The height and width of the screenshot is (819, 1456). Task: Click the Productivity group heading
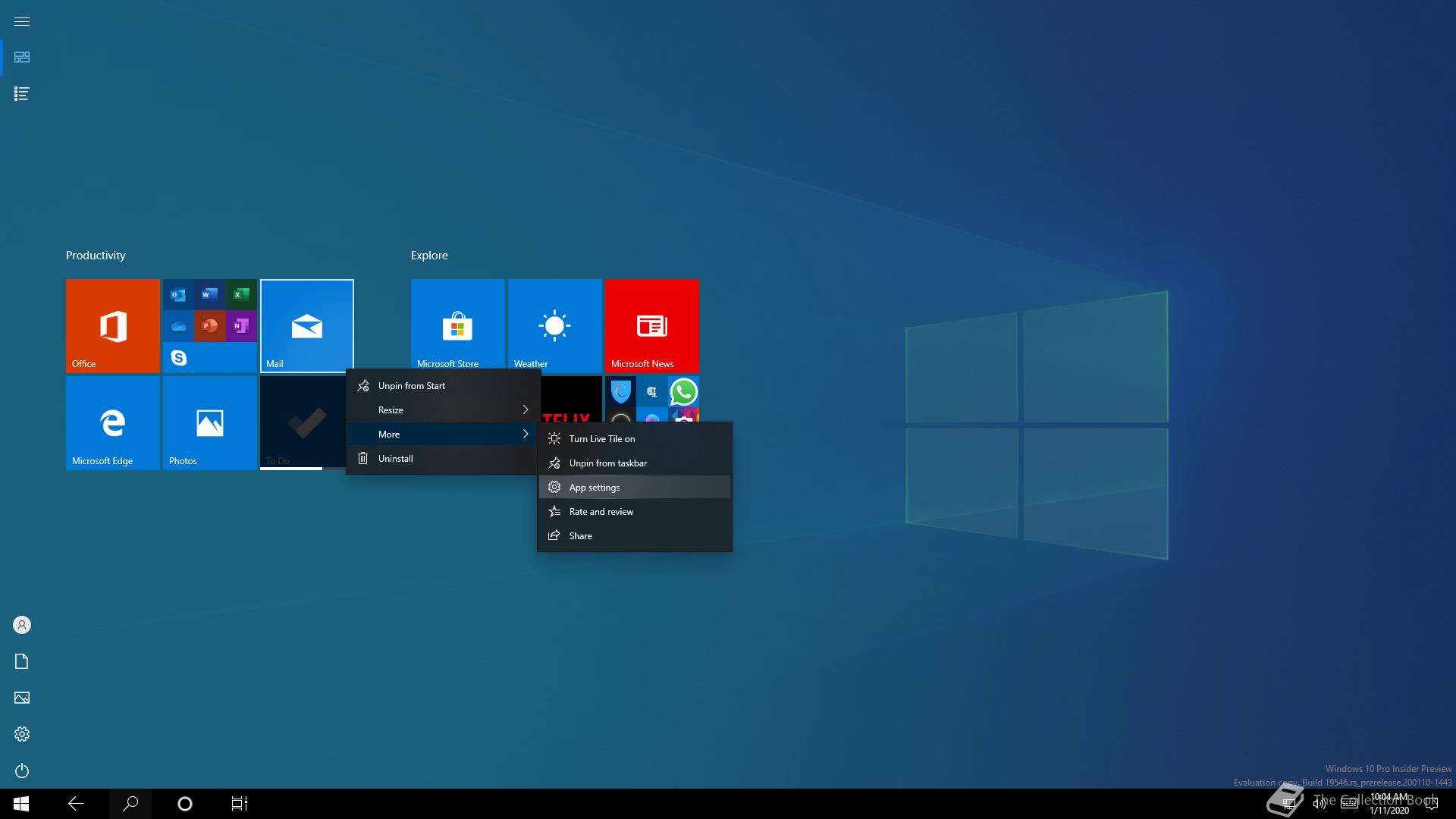click(x=96, y=256)
